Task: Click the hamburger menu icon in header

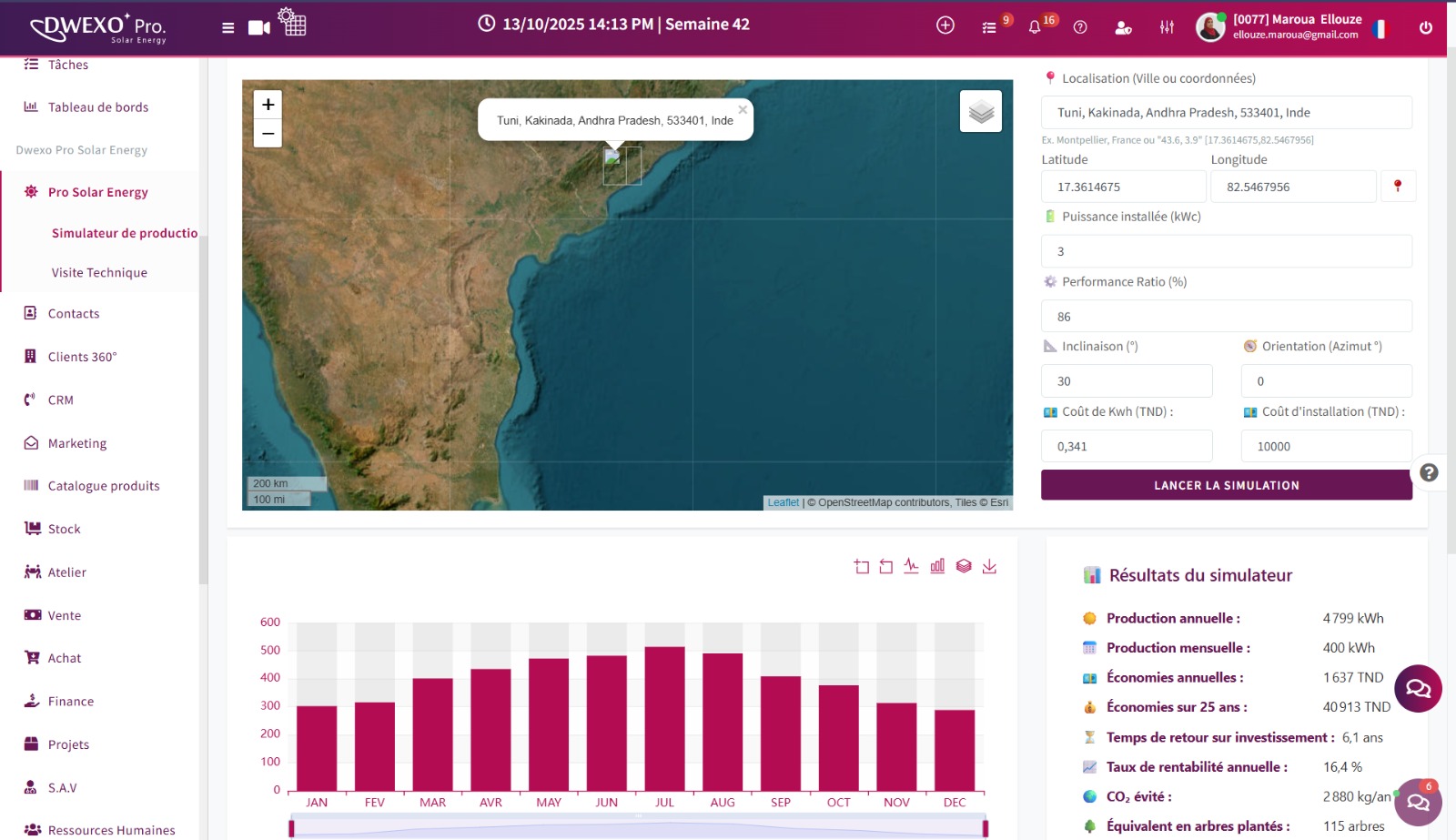Action: click(227, 27)
